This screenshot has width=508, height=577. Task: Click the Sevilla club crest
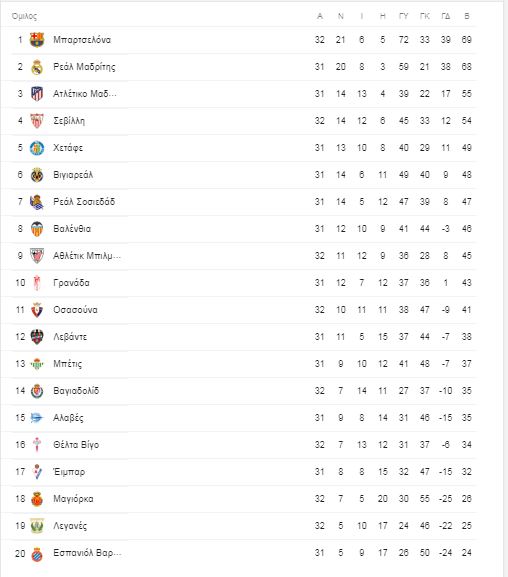(37, 121)
